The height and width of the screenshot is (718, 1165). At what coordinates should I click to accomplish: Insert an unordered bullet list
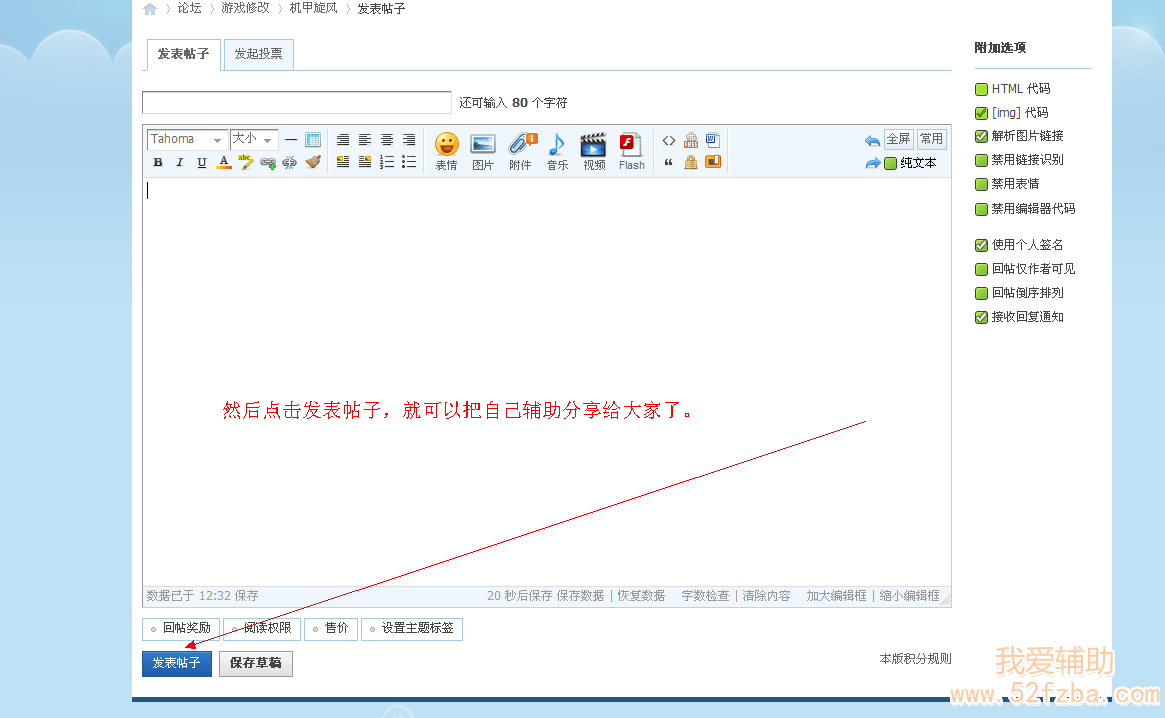[409, 162]
